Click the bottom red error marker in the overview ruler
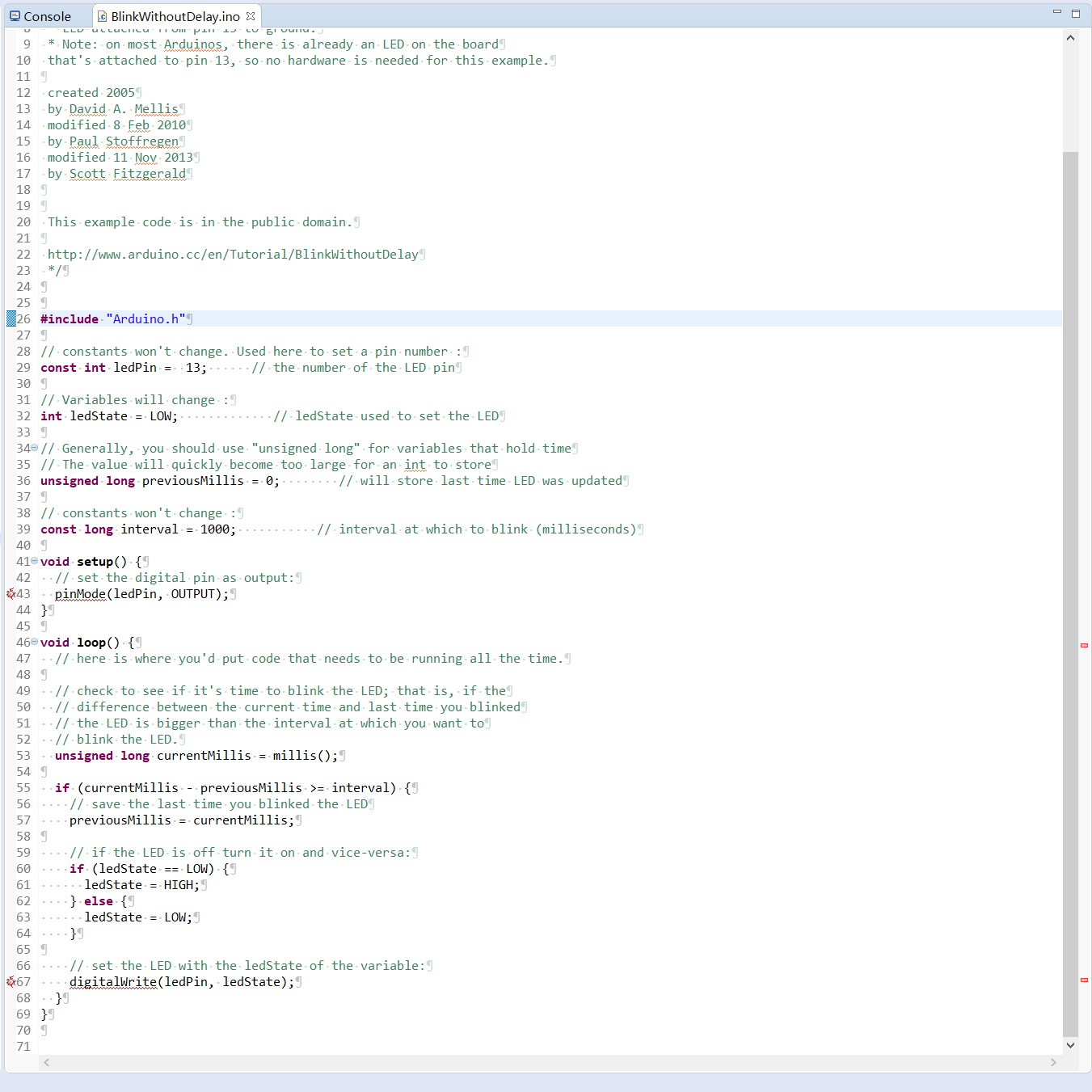Viewport: 1092px width, 1092px height. 1084,980
